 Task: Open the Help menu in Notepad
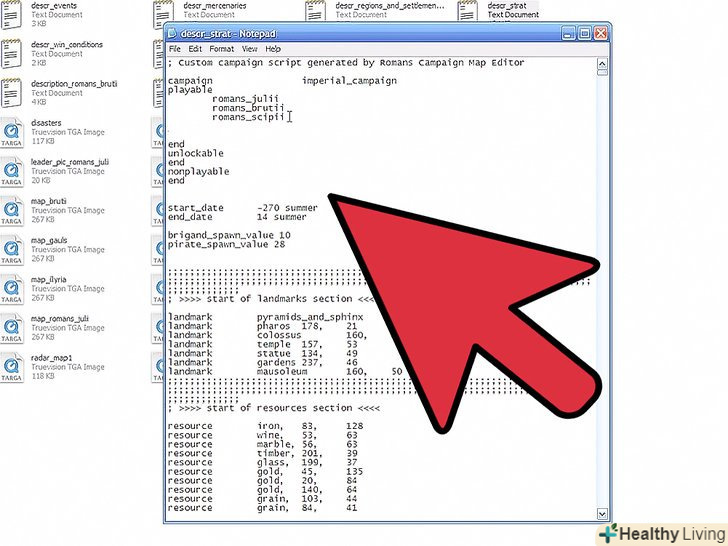pyautogui.click(x=273, y=49)
